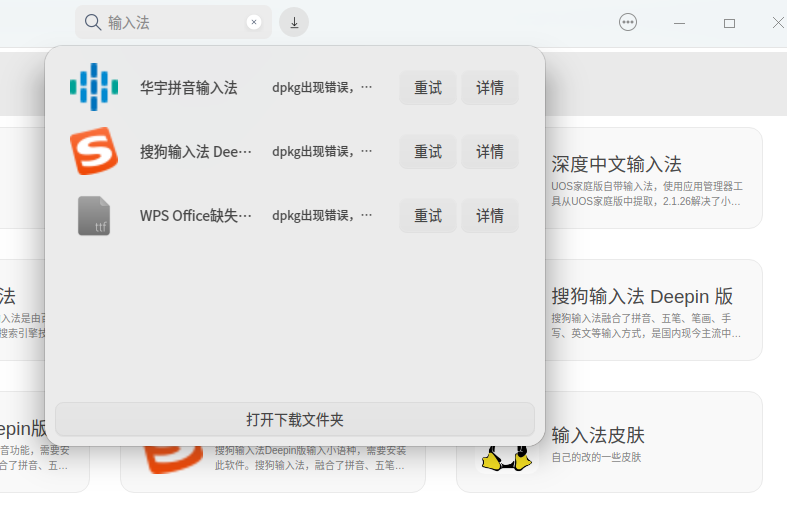View details for 搜狗输入法 Deepin
Image resolution: width=787 pixels, height=521 pixels.
pyautogui.click(x=490, y=152)
